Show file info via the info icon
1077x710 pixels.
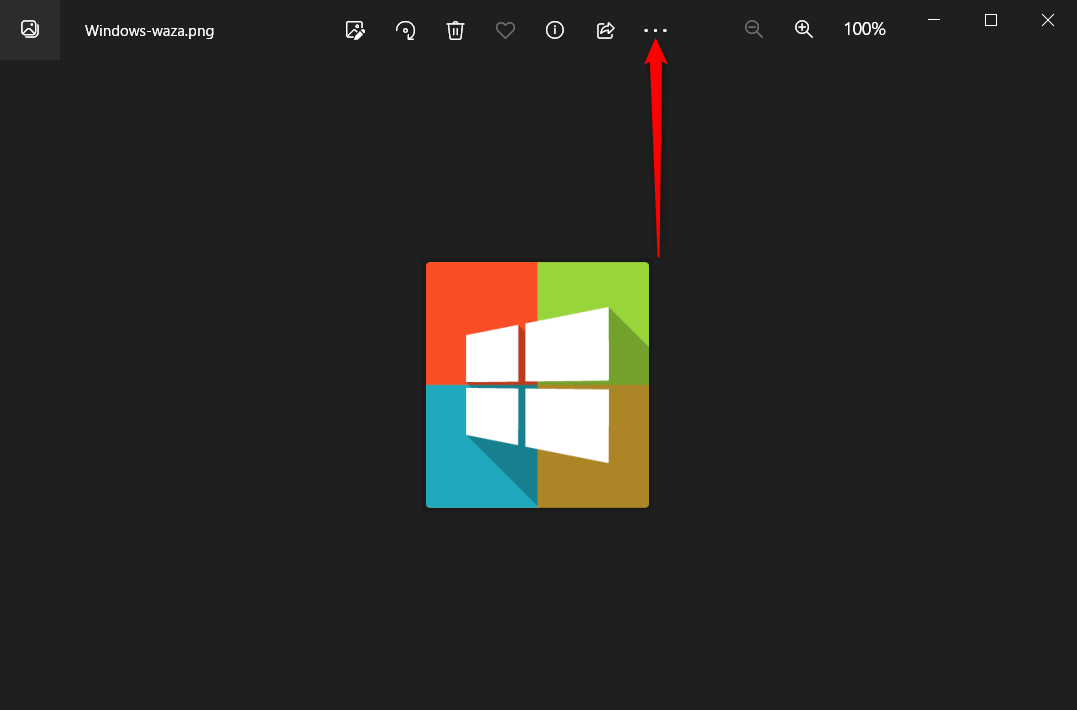point(555,30)
